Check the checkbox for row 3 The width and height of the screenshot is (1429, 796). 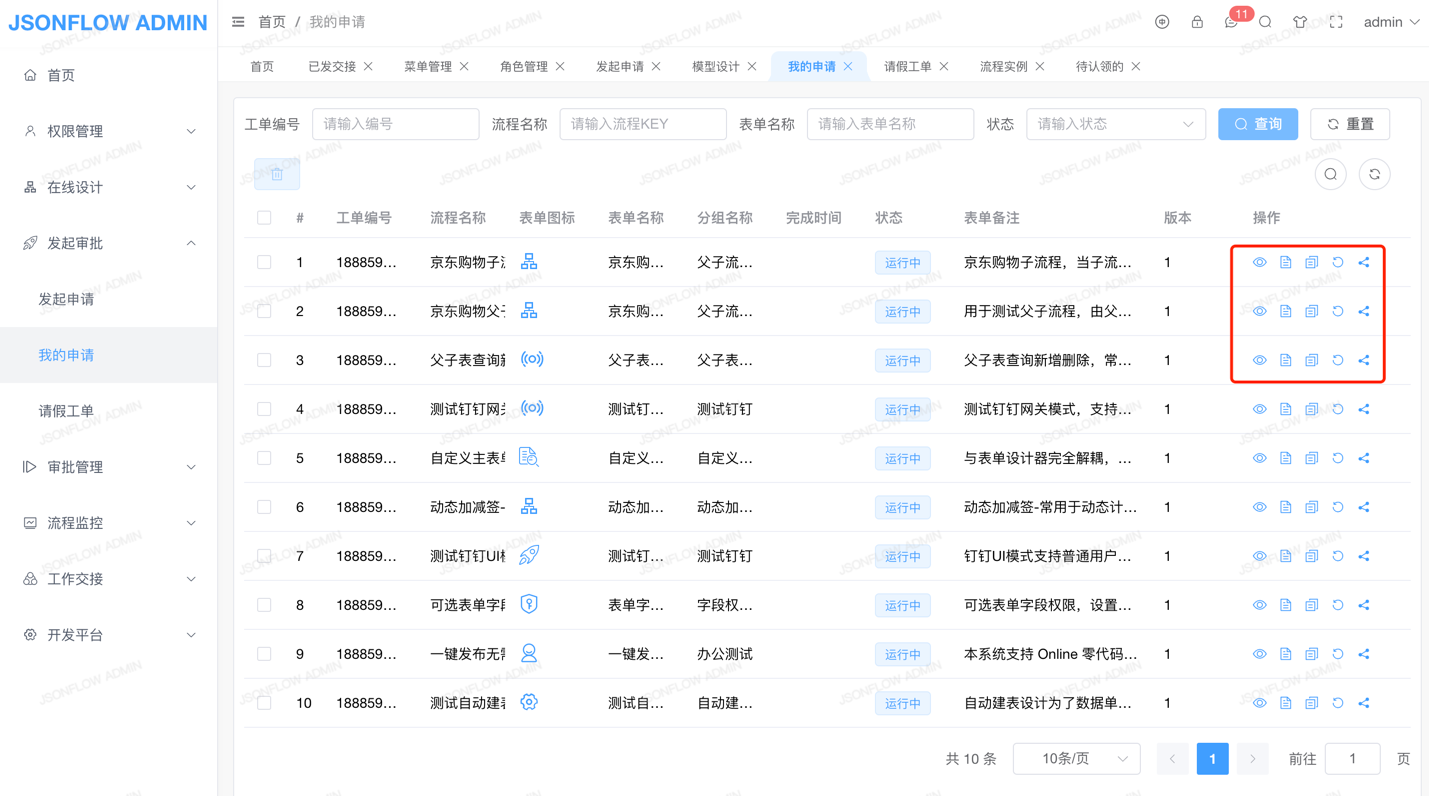click(264, 360)
